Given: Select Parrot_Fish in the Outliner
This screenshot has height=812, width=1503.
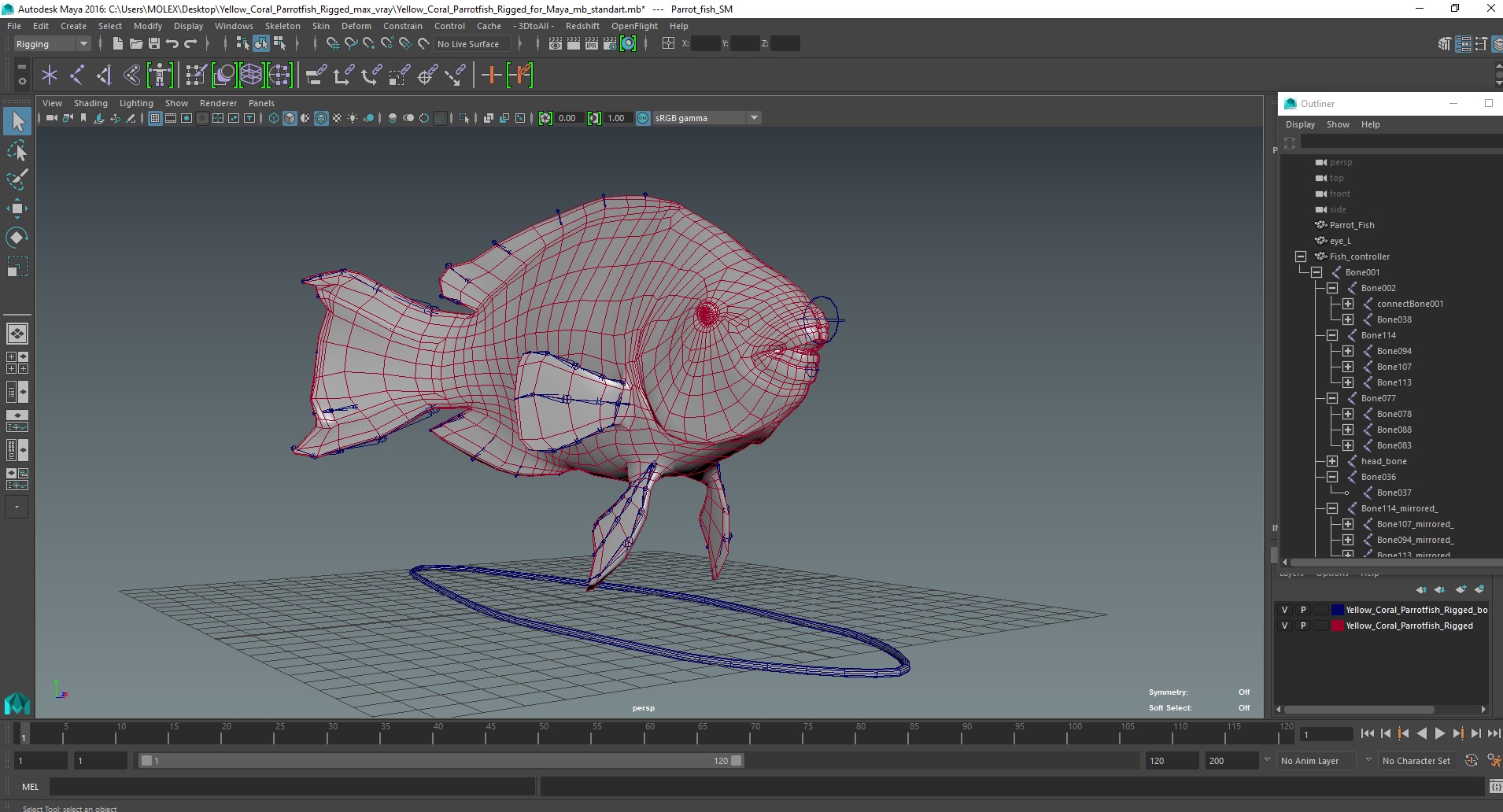Looking at the screenshot, I should tap(1351, 225).
